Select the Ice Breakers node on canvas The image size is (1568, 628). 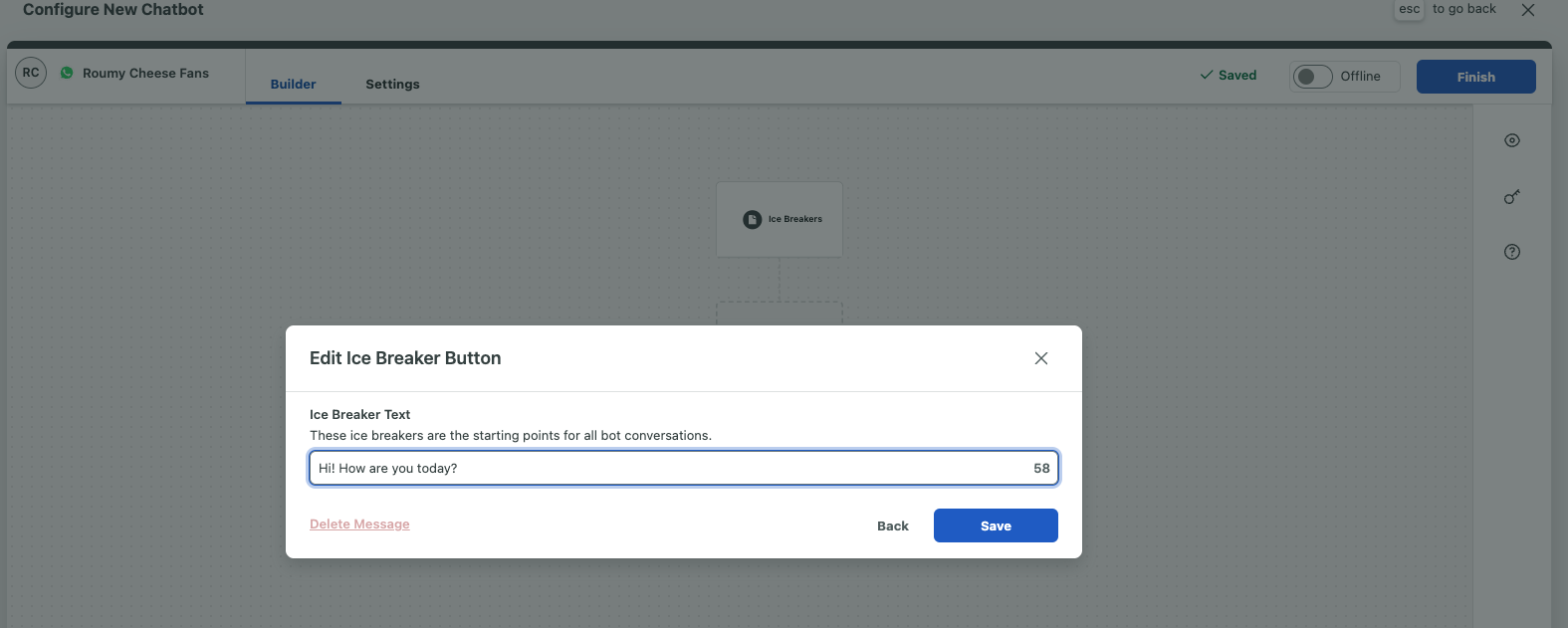tap(780, 219)
